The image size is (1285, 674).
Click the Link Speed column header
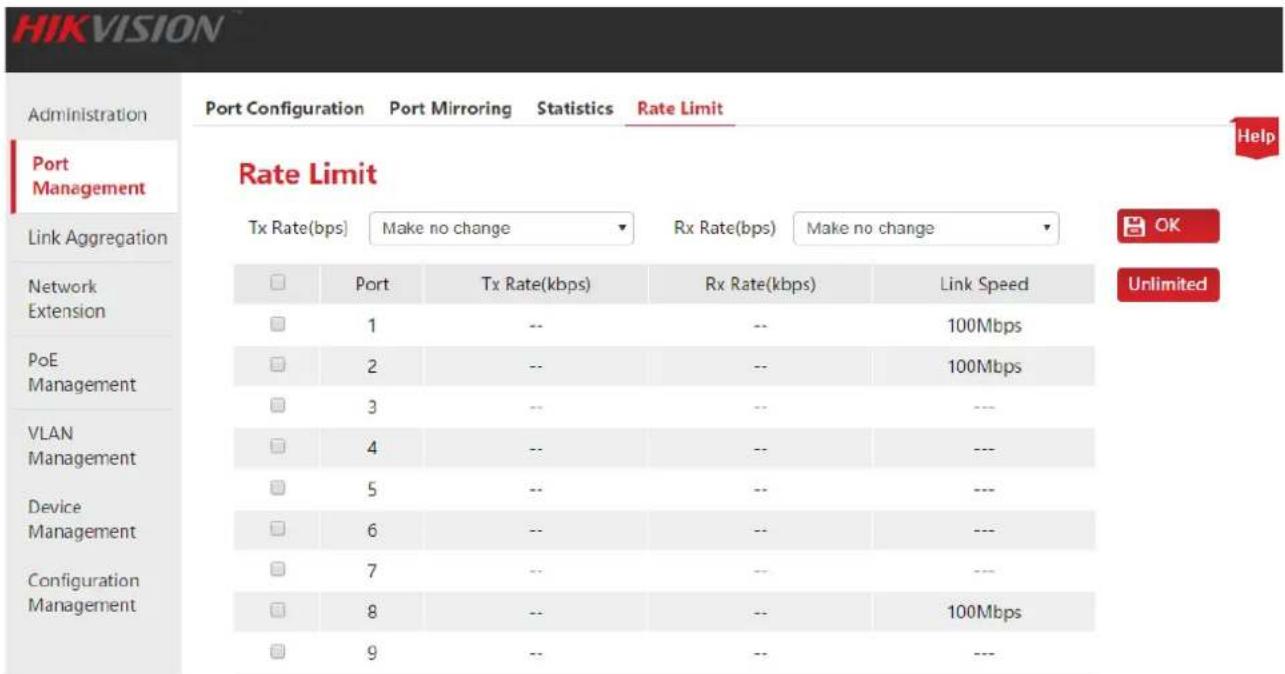coord(984,284)
